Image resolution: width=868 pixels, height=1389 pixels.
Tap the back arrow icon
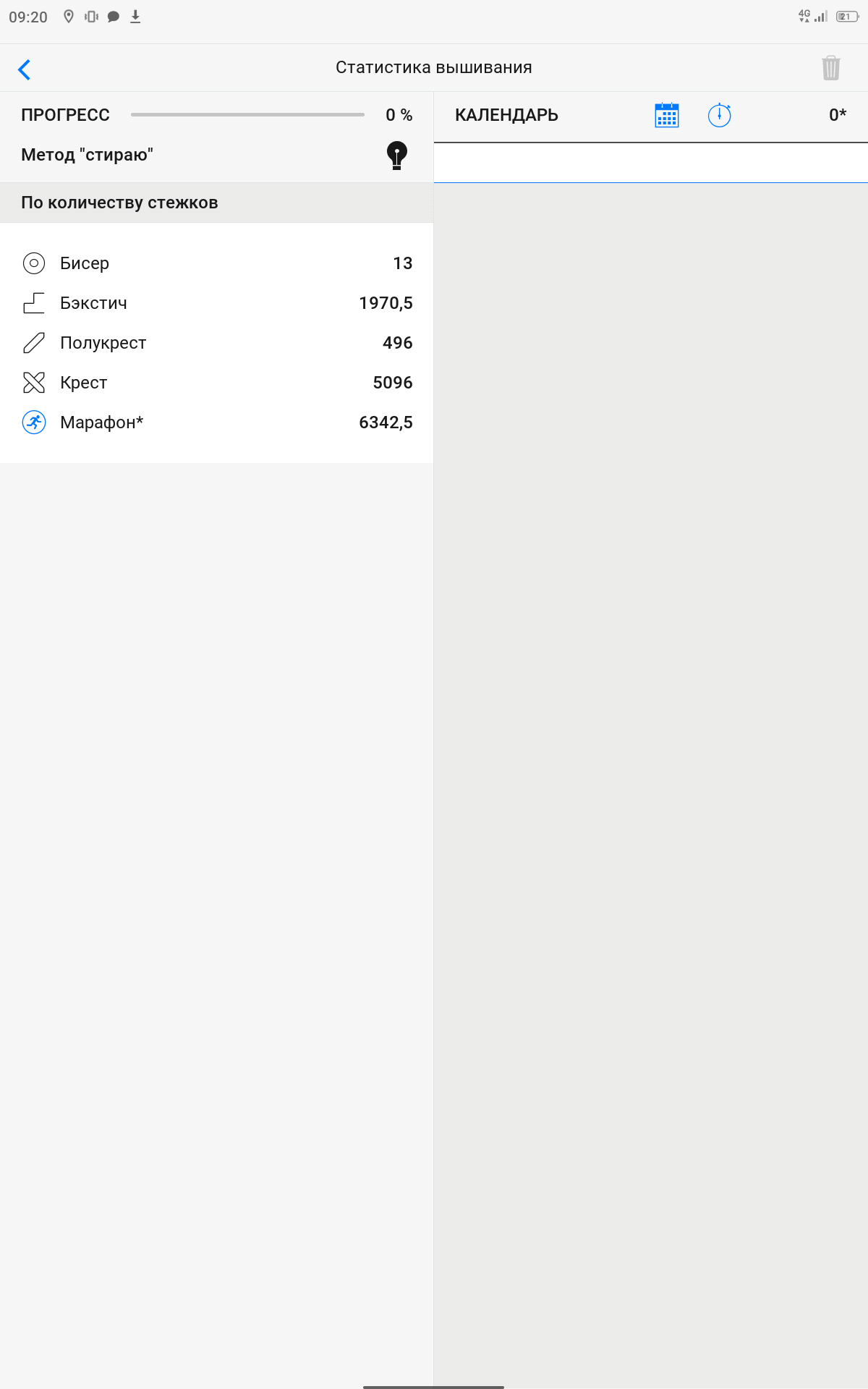25,69
